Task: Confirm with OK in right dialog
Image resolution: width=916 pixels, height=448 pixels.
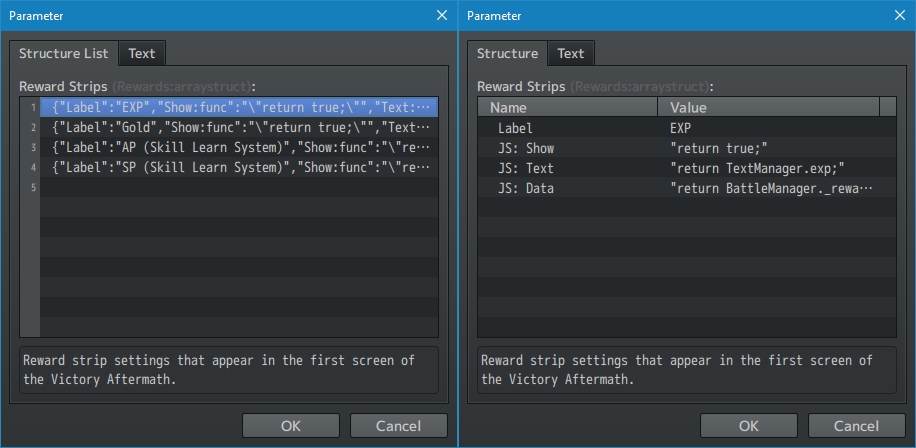Action: tap(749, 425)
